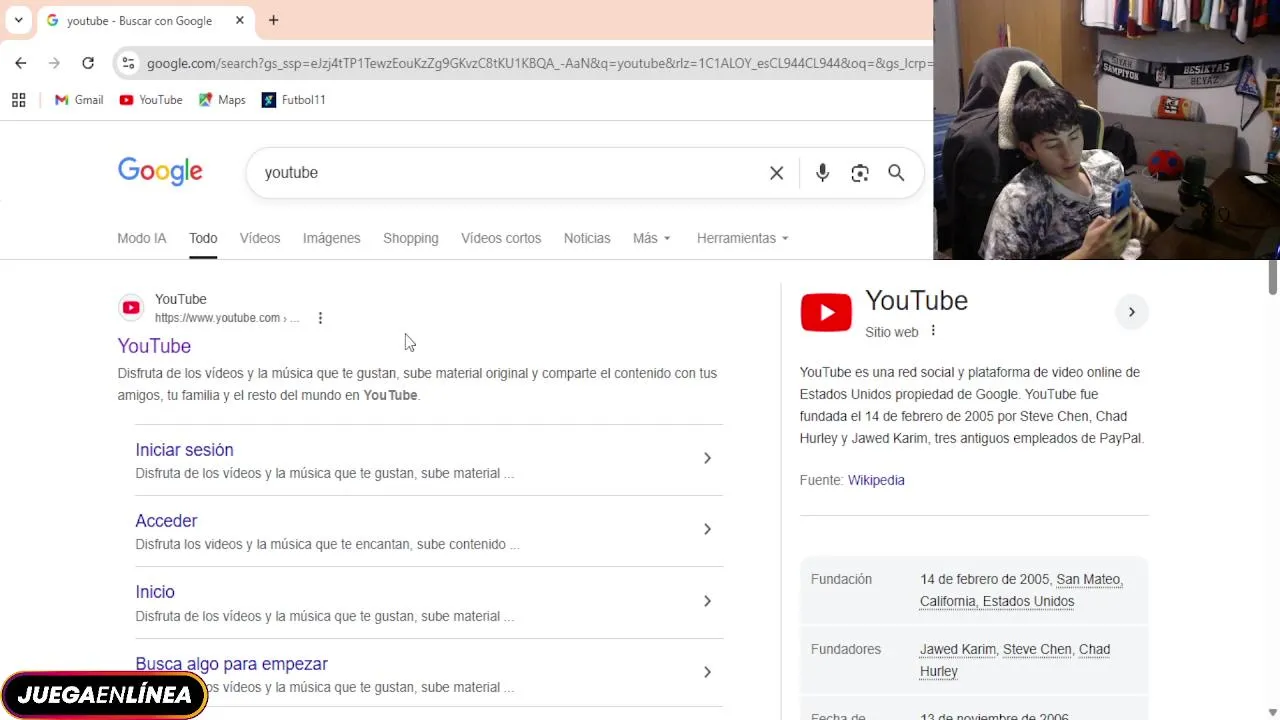Expand the Herramientas dropdown

(743, 238)
